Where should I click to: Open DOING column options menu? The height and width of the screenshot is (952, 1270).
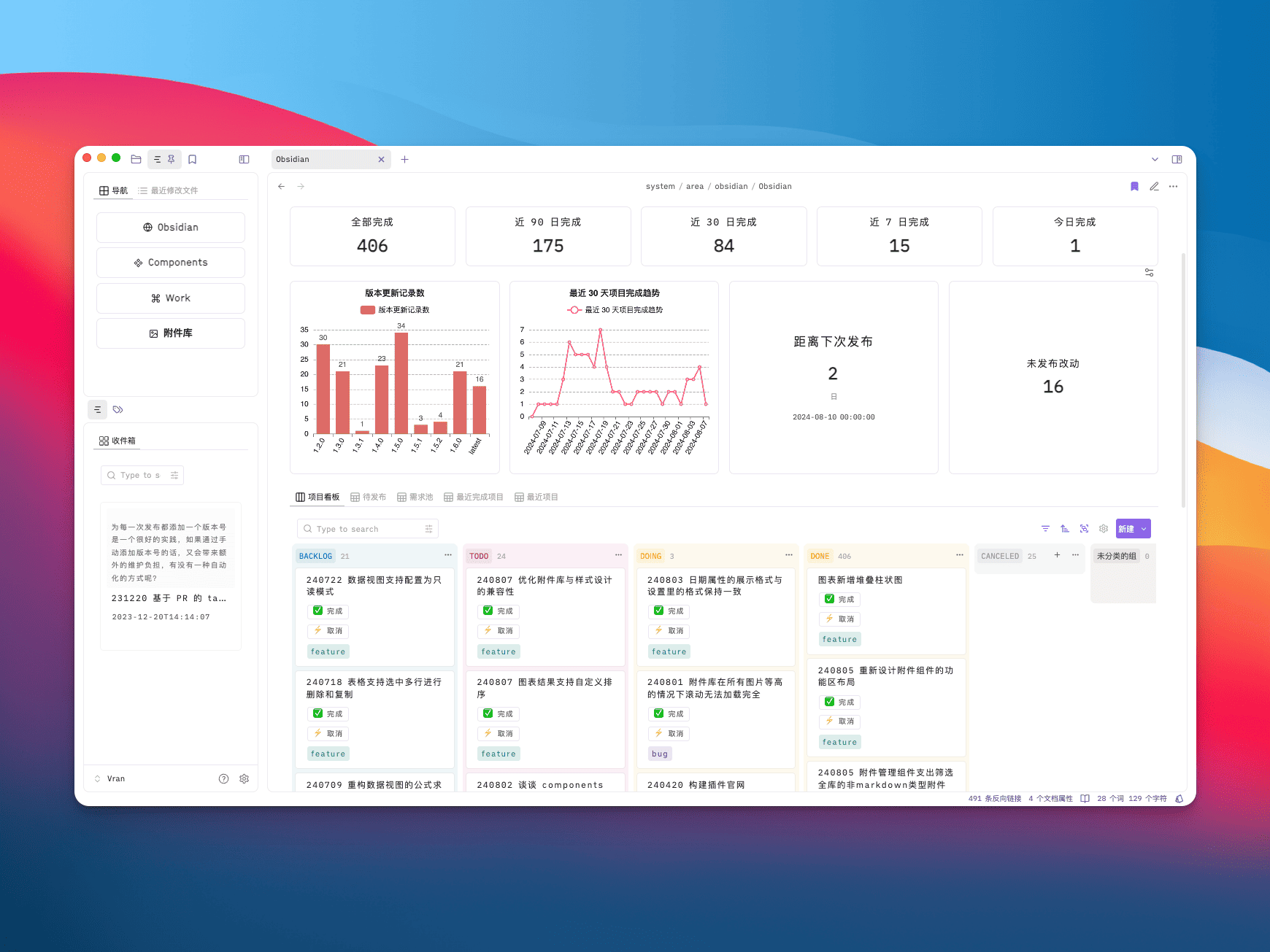pos(788,555)
